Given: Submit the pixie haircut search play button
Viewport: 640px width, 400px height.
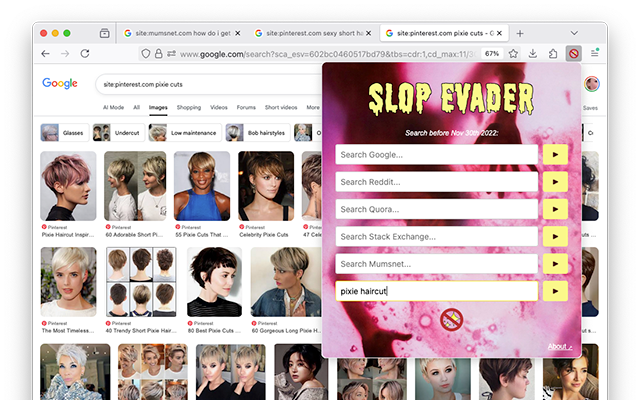Looking at the screenshot, I should click(x=555, y=291).
